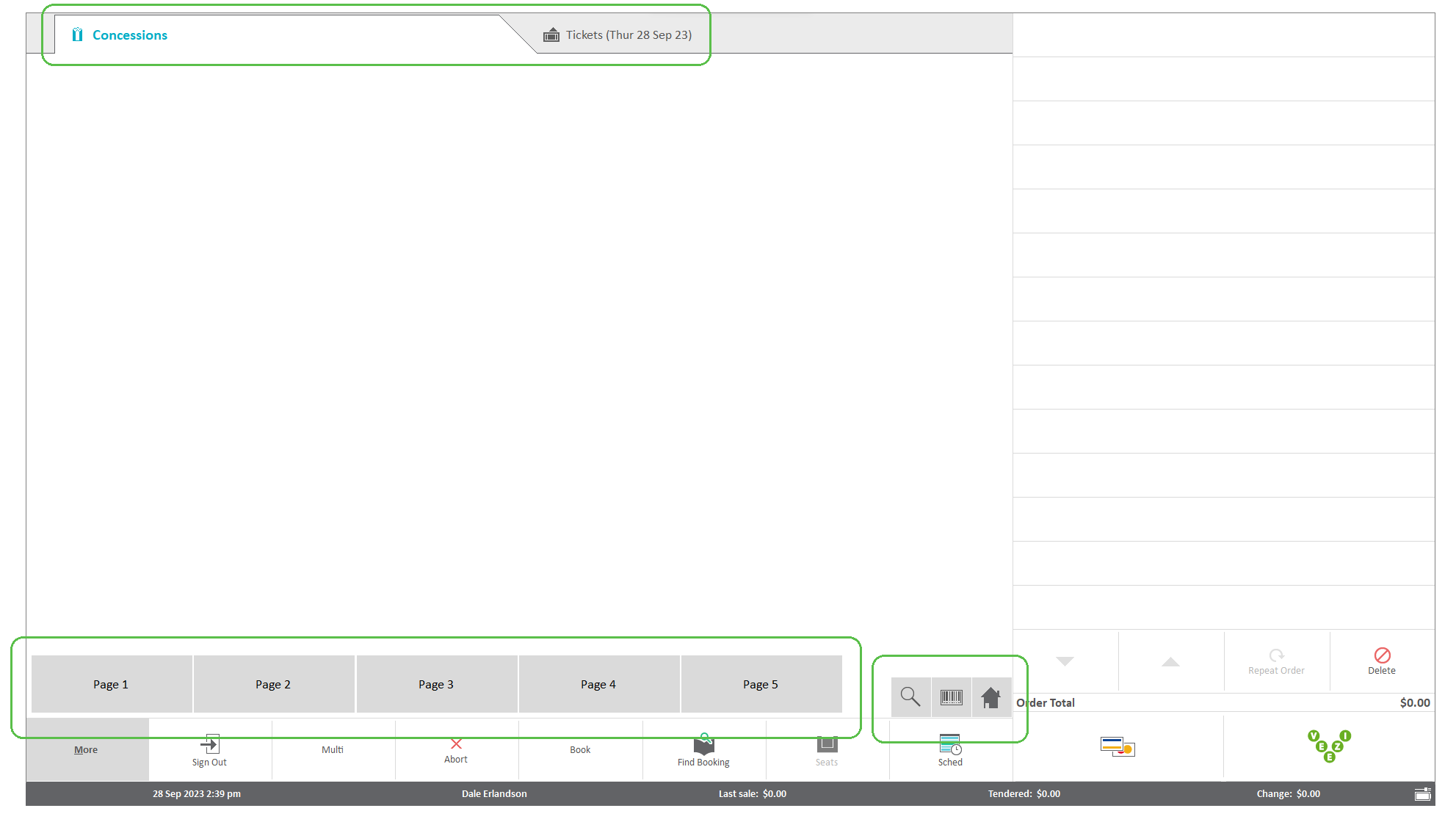This screenshot has height=833, width=1456.
Task: Select Page 5 of concessions
Action: click(x=761, y=684)
